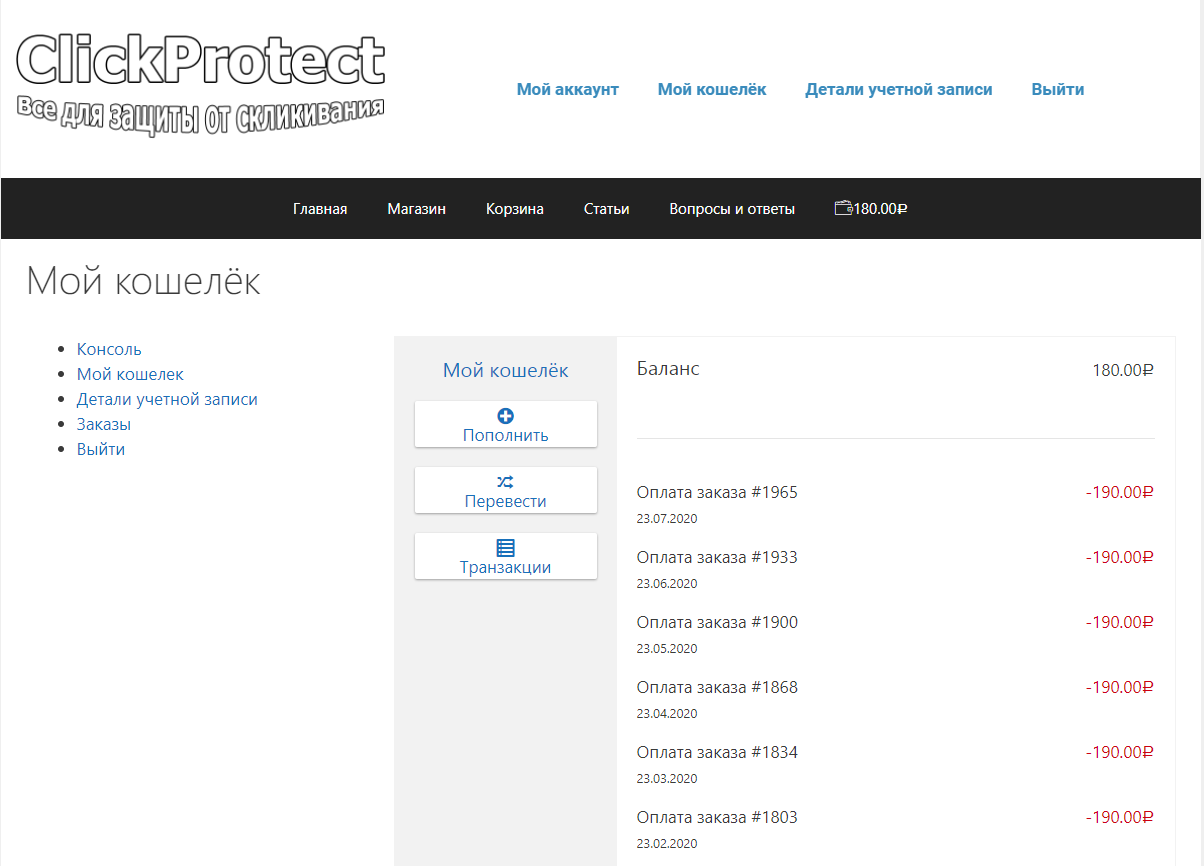Click the Мой кошелёк page title

pos(143,281)
